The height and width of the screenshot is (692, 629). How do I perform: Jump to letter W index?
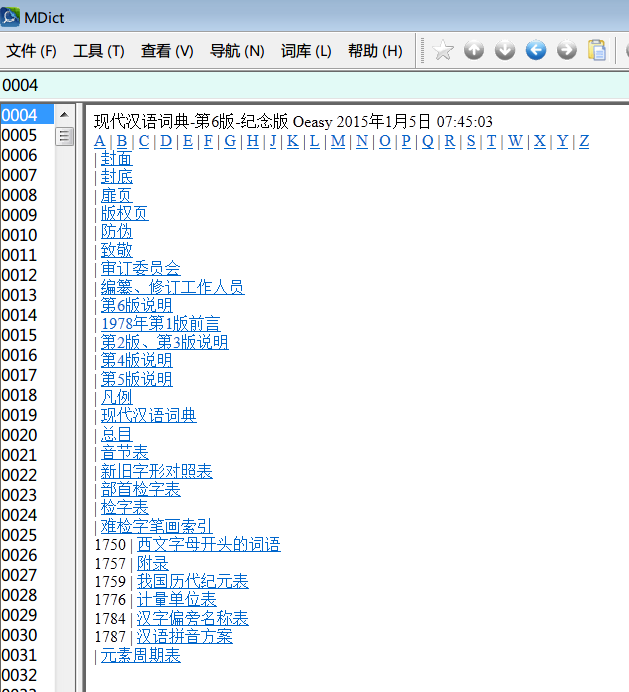[515, 141]
